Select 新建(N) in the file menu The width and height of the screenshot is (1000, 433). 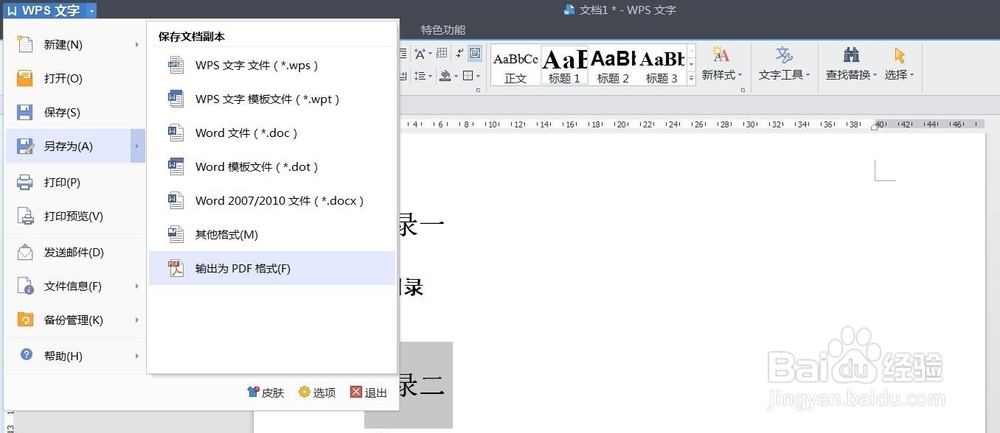[x=75, y=45]
